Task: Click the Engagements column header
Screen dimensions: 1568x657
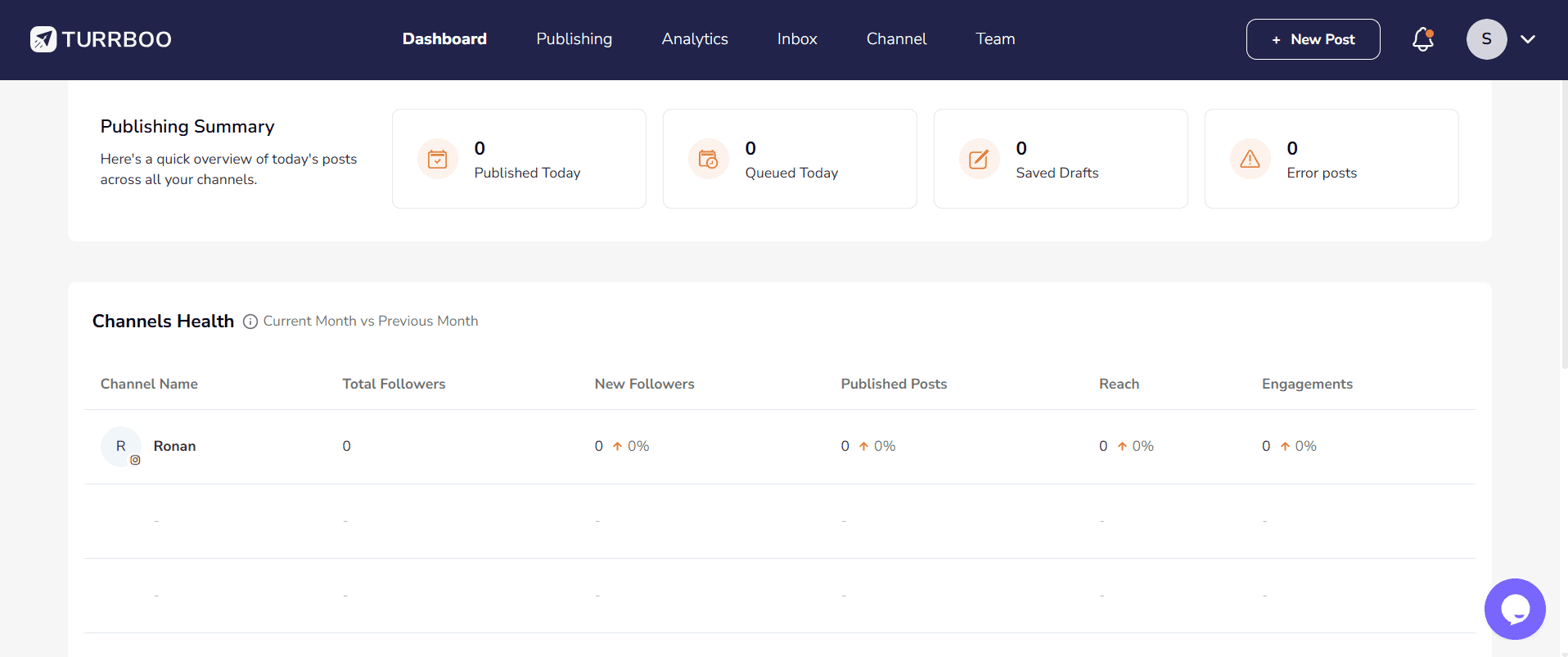Action: coord(1307,384)
